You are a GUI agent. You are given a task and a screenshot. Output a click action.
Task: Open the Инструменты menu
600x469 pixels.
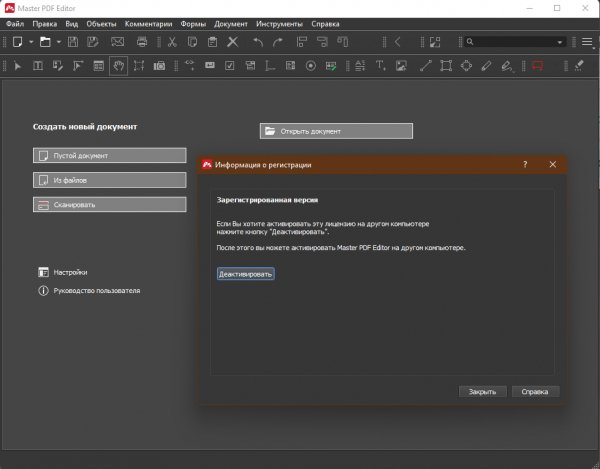coord(279,24)
